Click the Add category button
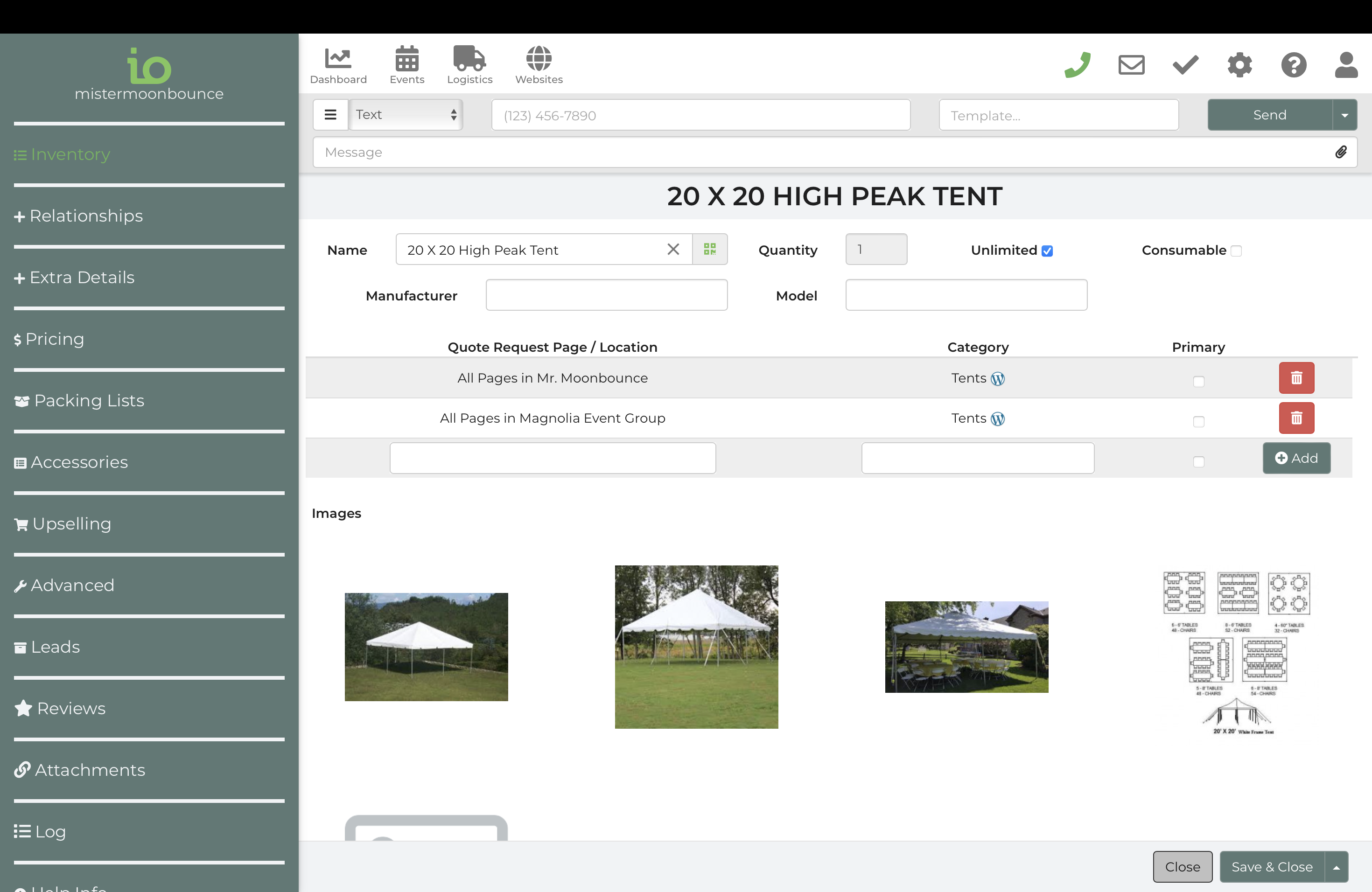This screenshot has height=892, width=1372. [1296, 458]
